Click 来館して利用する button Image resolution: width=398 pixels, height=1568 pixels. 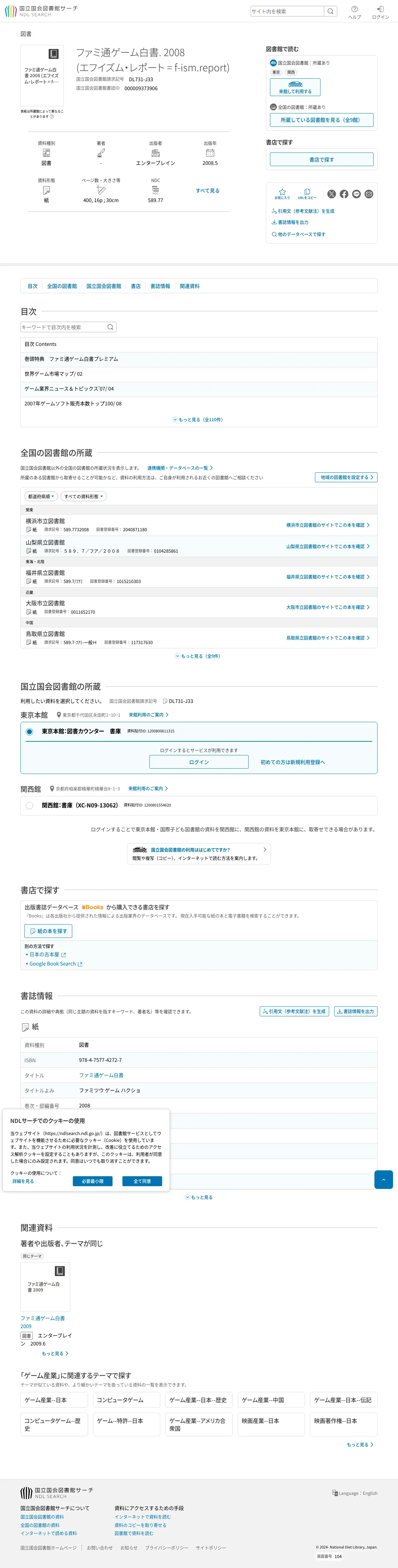[295, 87]
